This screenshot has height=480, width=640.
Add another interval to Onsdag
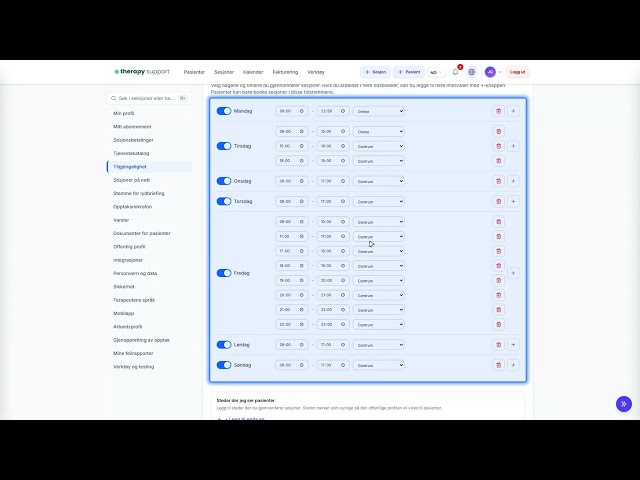[x=513, y=181]
